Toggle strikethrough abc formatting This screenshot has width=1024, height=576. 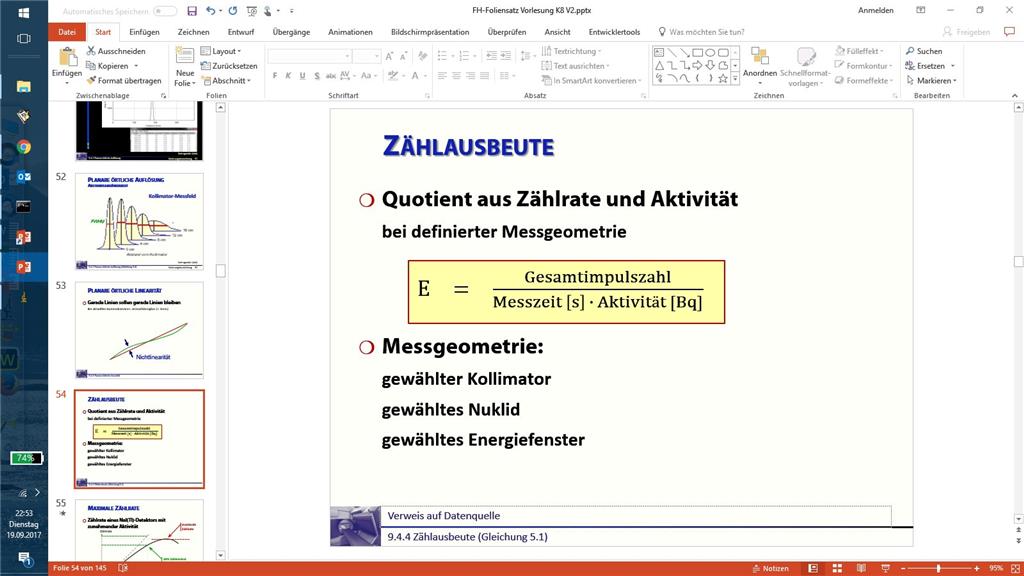tap(330, 76)
